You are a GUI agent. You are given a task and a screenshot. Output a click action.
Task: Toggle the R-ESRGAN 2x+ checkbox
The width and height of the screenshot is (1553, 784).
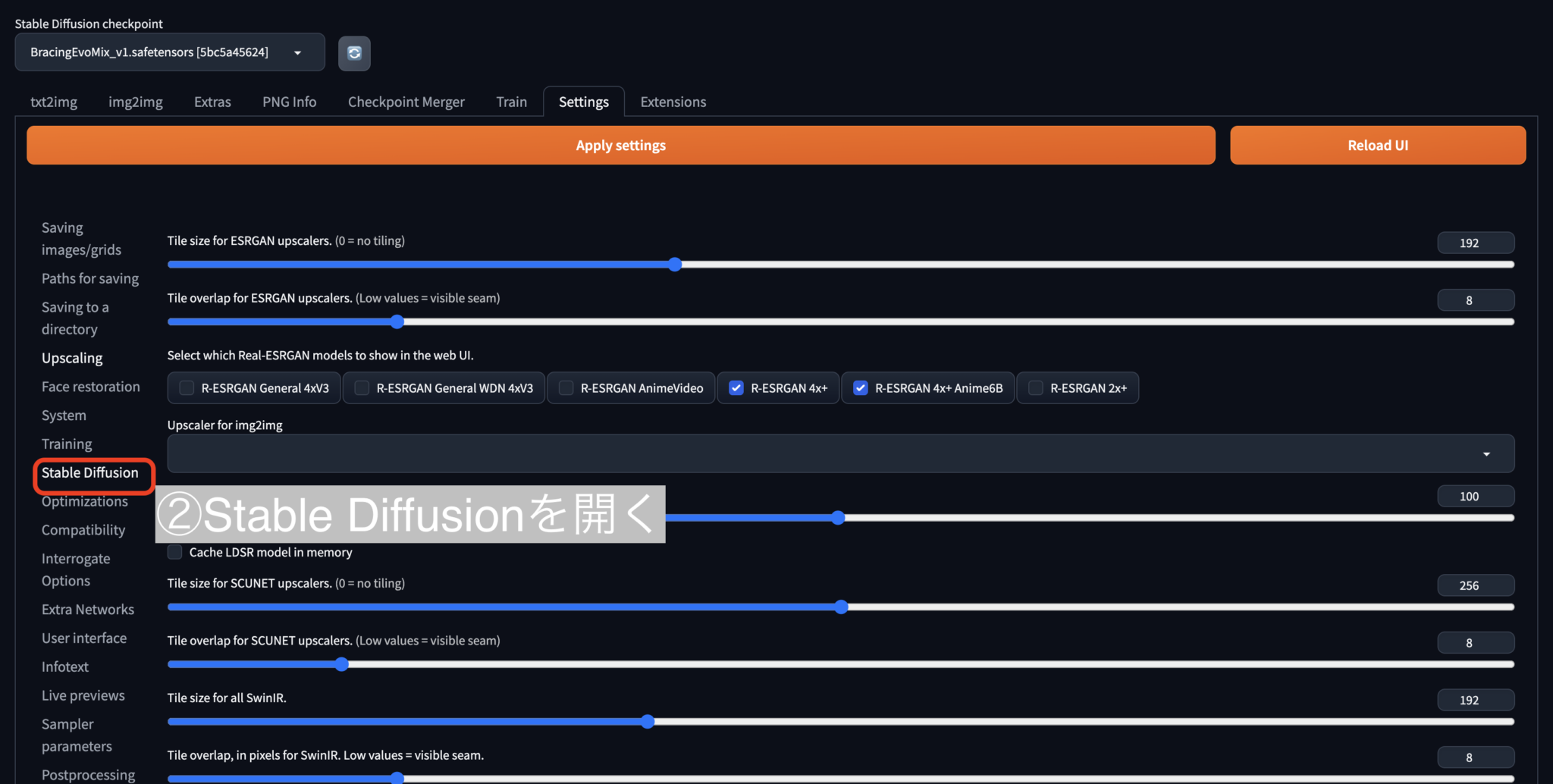(1034, 387)
